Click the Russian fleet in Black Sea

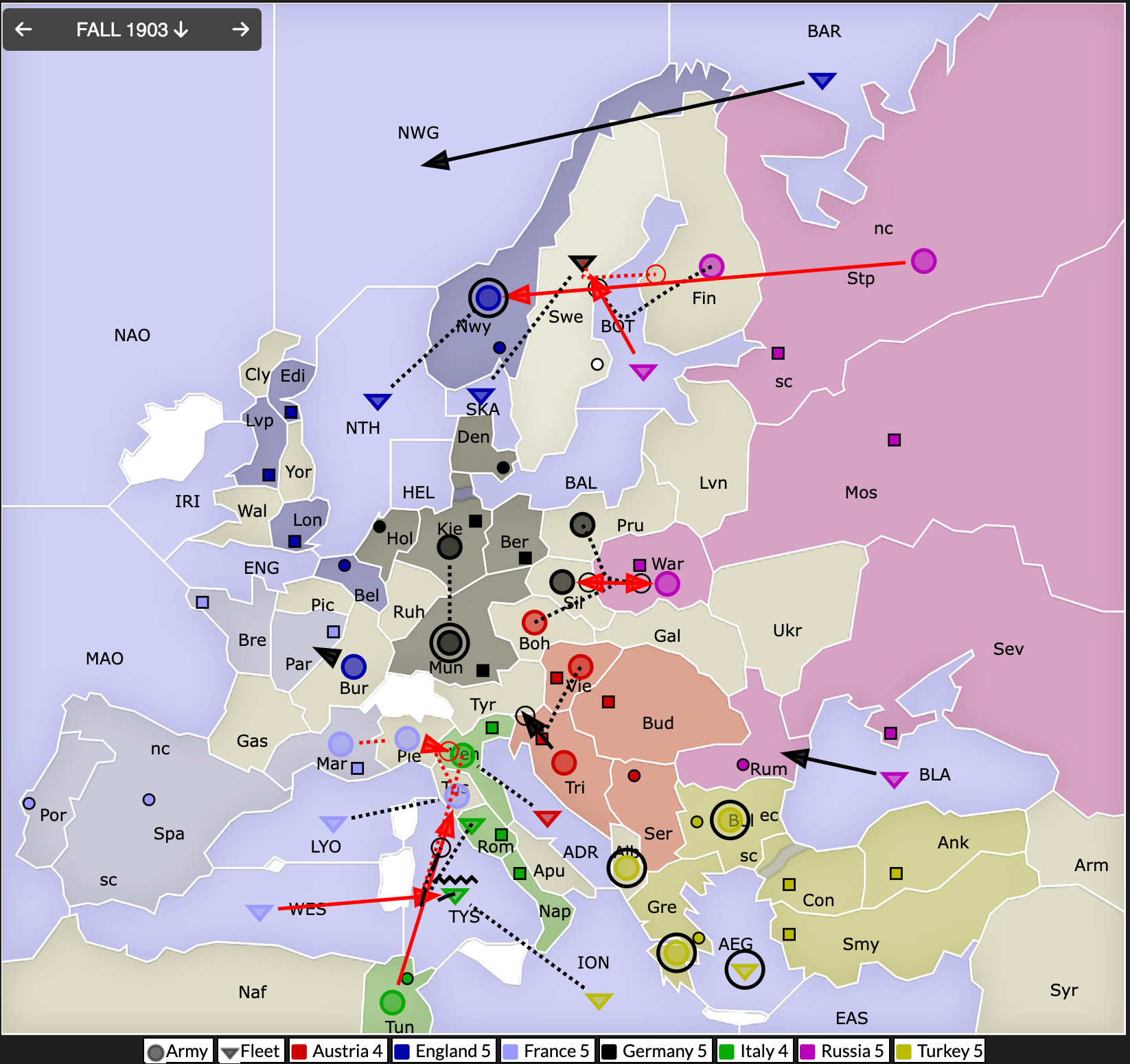pos(894,779)
